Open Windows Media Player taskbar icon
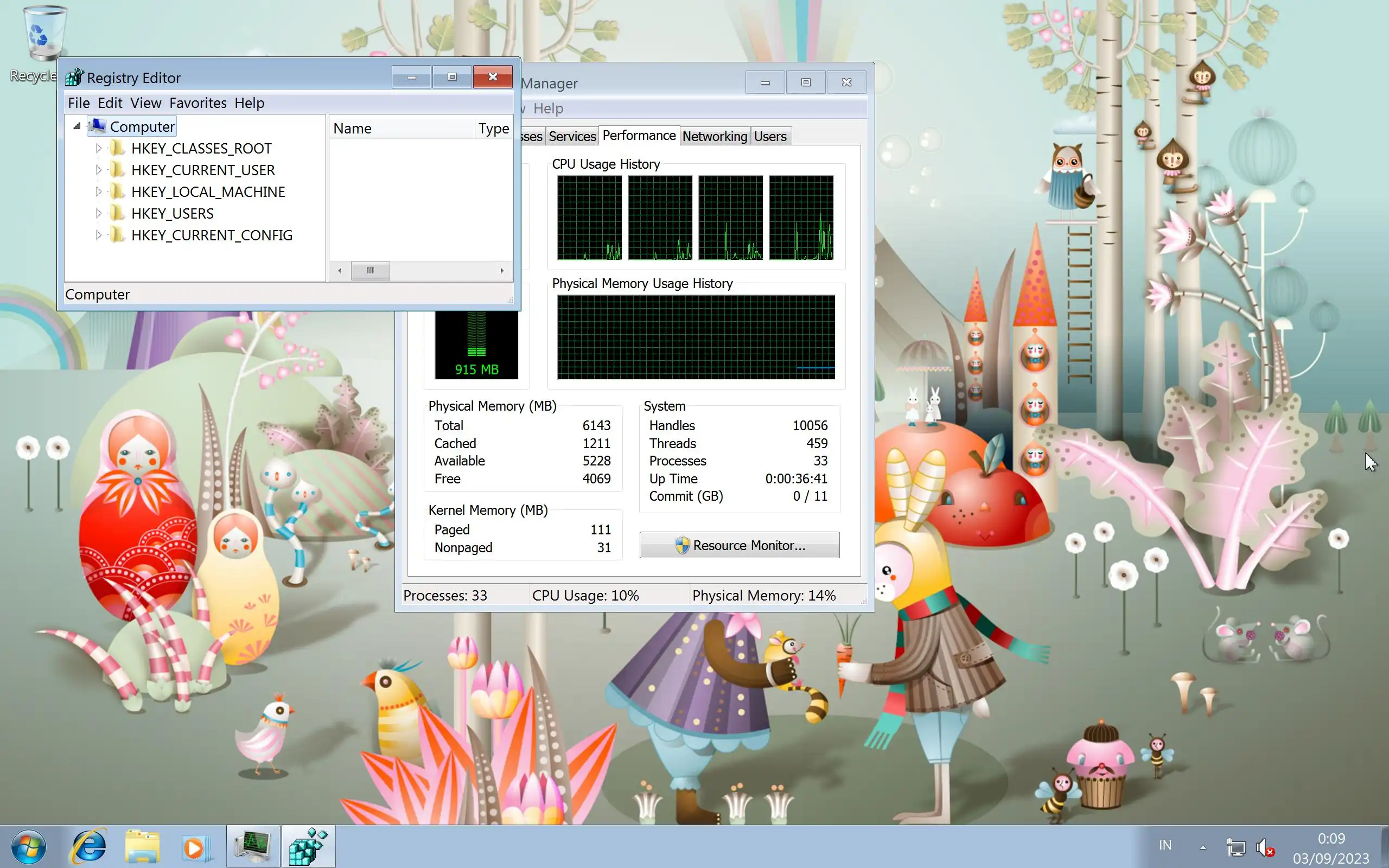This screenshot has height=868, width=1389. point(196,846)
